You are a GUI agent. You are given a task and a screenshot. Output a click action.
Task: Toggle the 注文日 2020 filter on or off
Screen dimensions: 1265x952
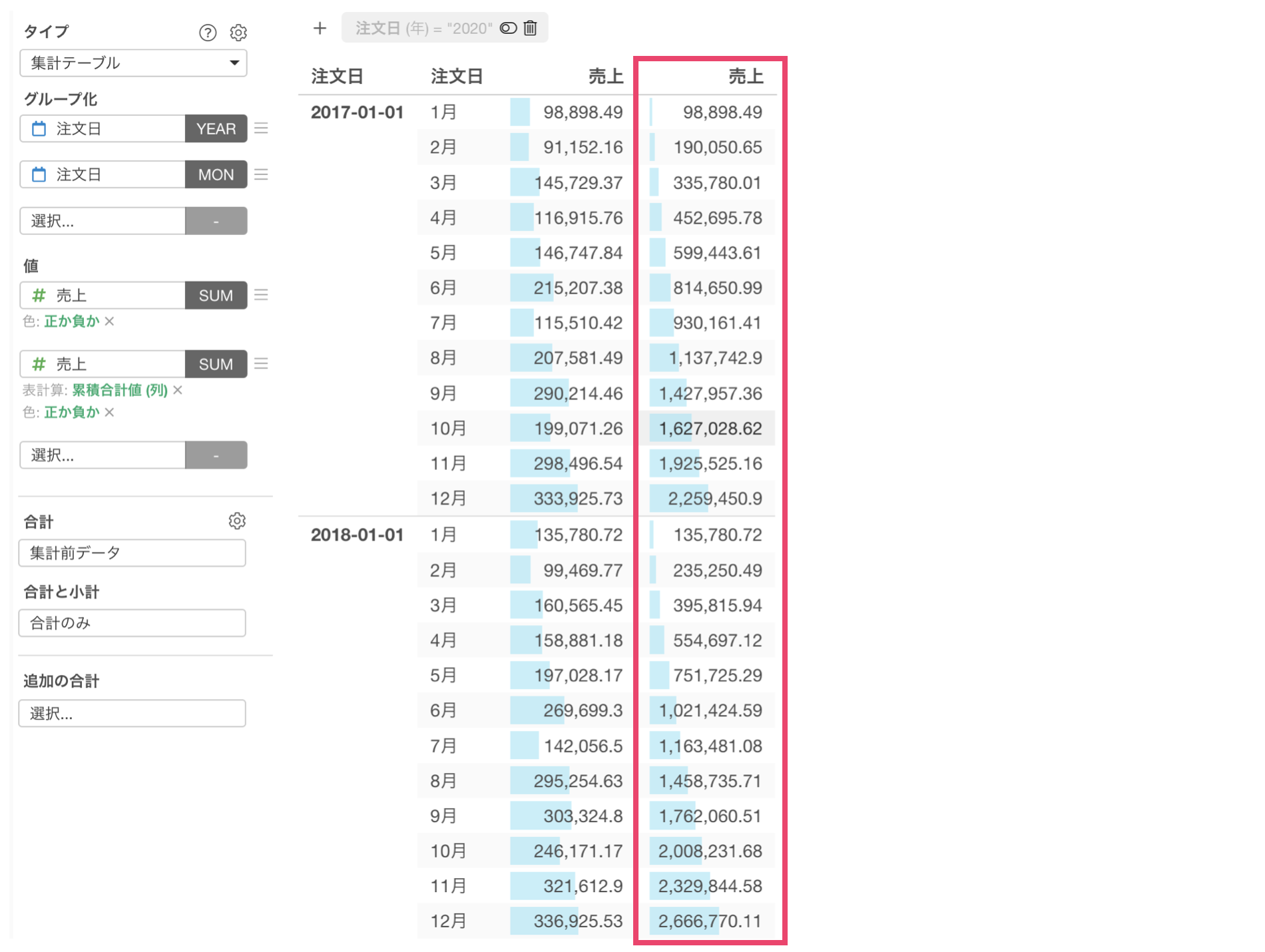508,28
